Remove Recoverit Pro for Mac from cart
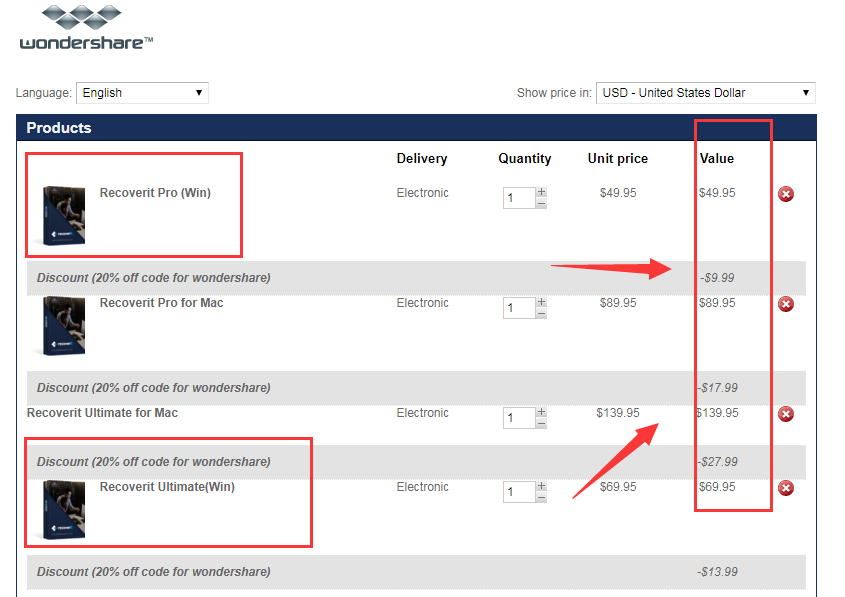The image size is (845, 597). tap(786, 304)
